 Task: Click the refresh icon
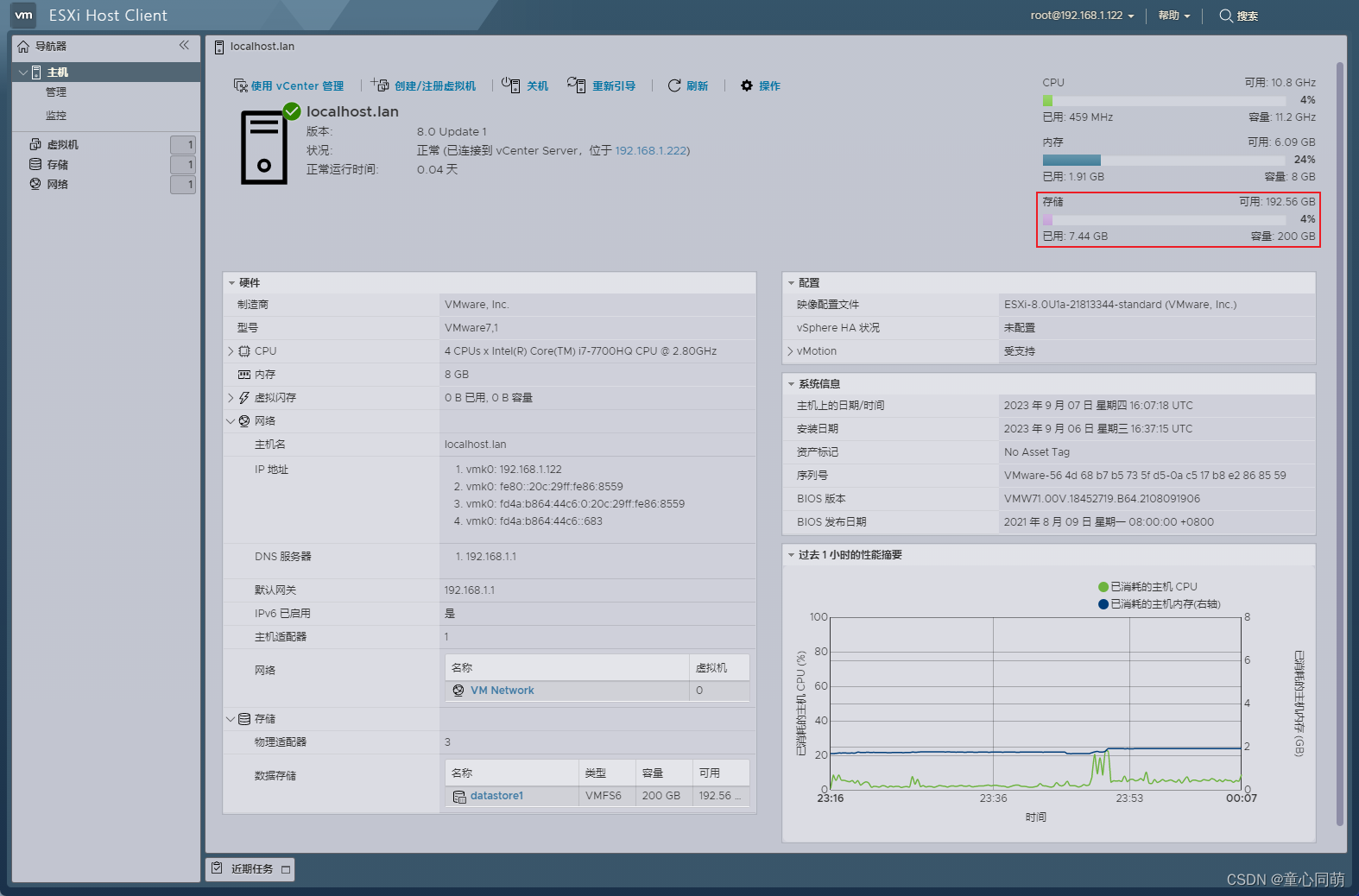point(674,85)
